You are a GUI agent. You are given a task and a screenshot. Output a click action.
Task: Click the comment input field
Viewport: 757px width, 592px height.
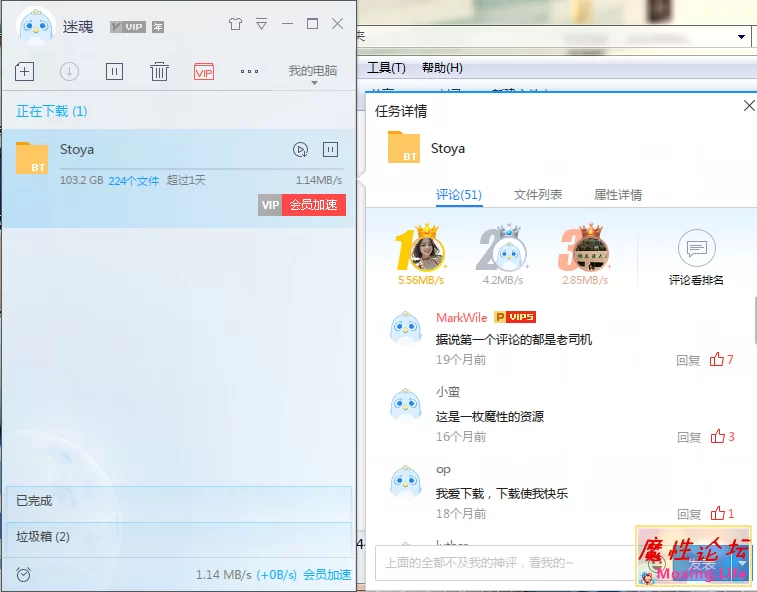point(505,563)
